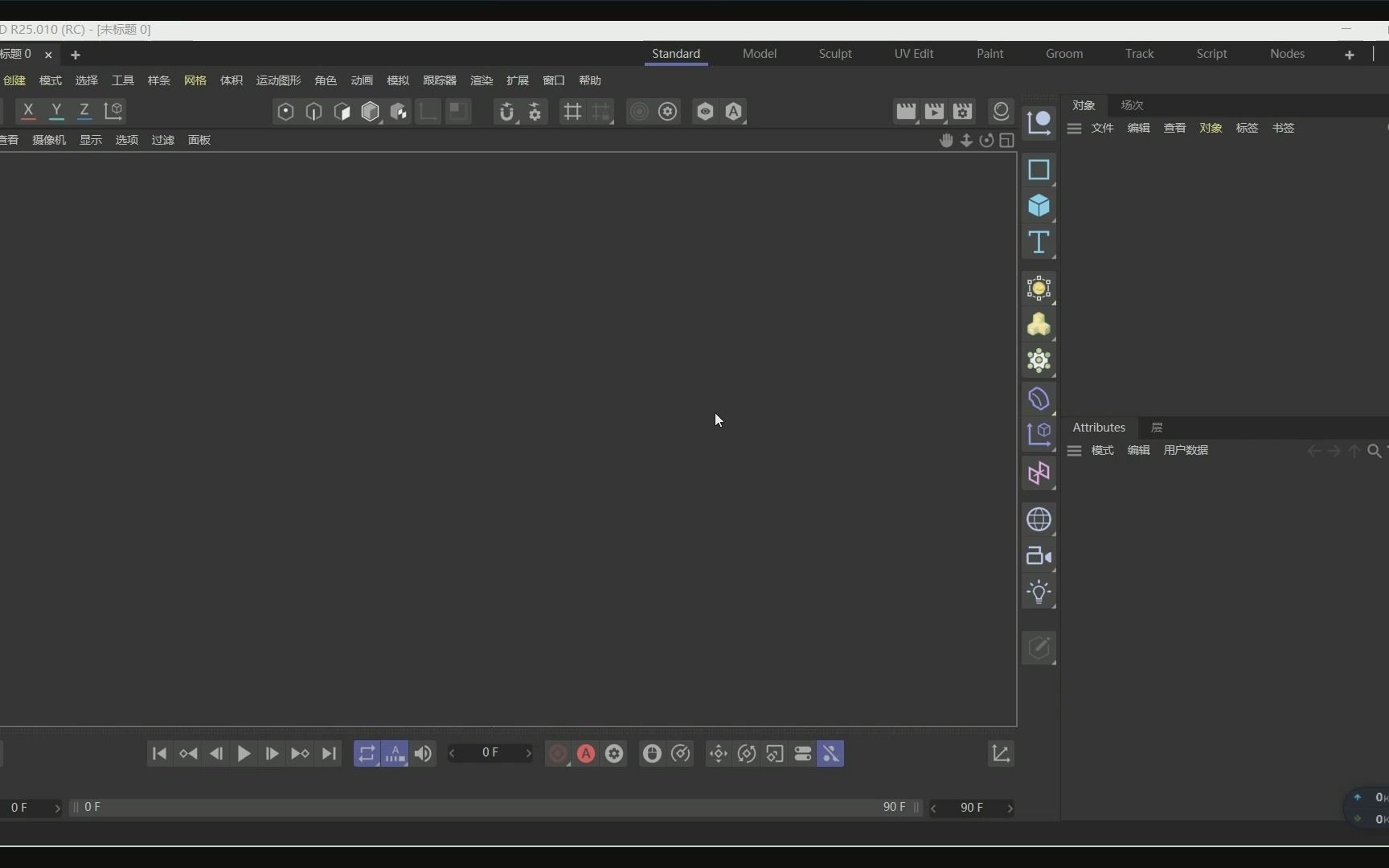Create a new scene with the plus button

75,55
